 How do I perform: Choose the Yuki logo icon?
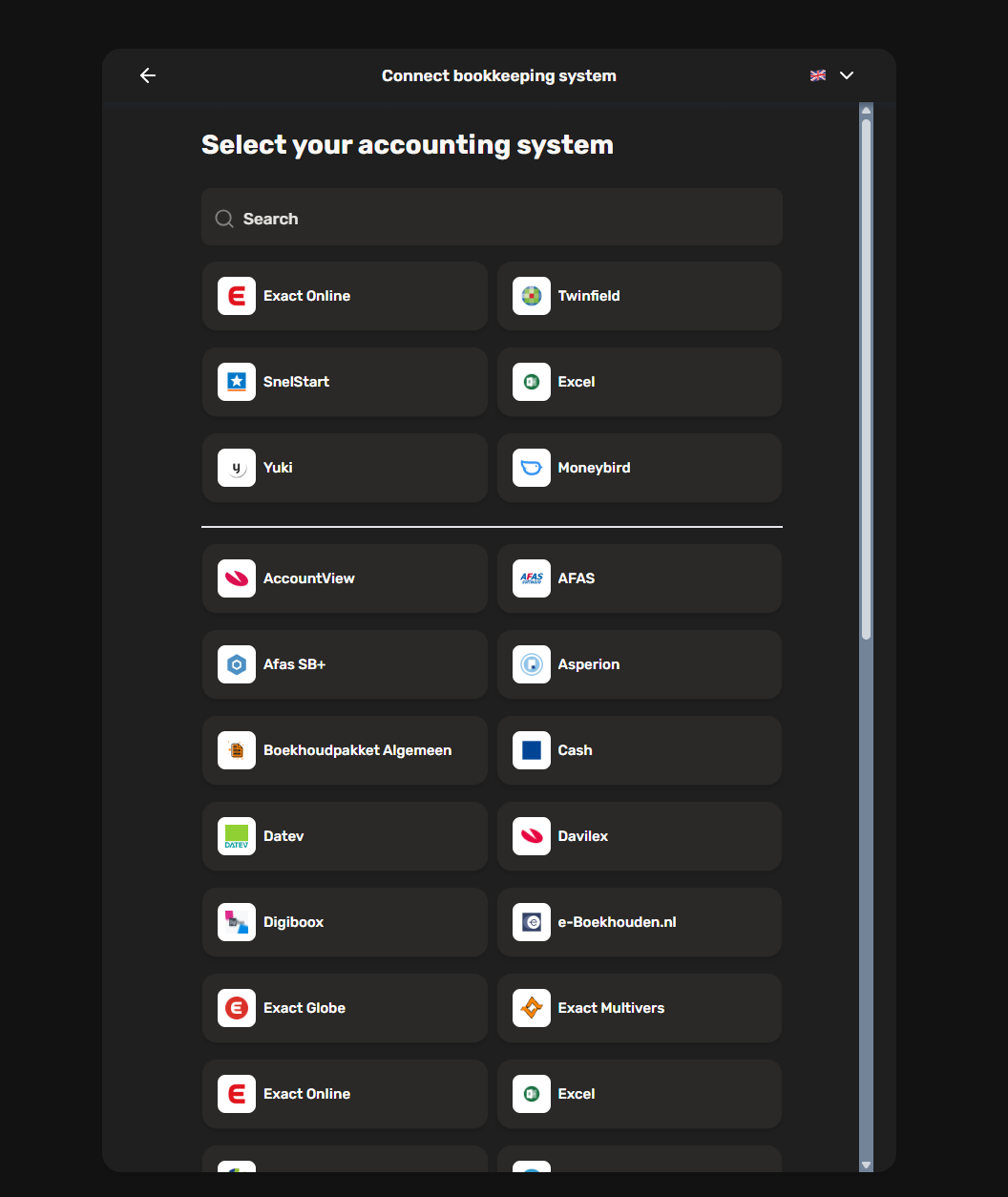pos(237,468)
